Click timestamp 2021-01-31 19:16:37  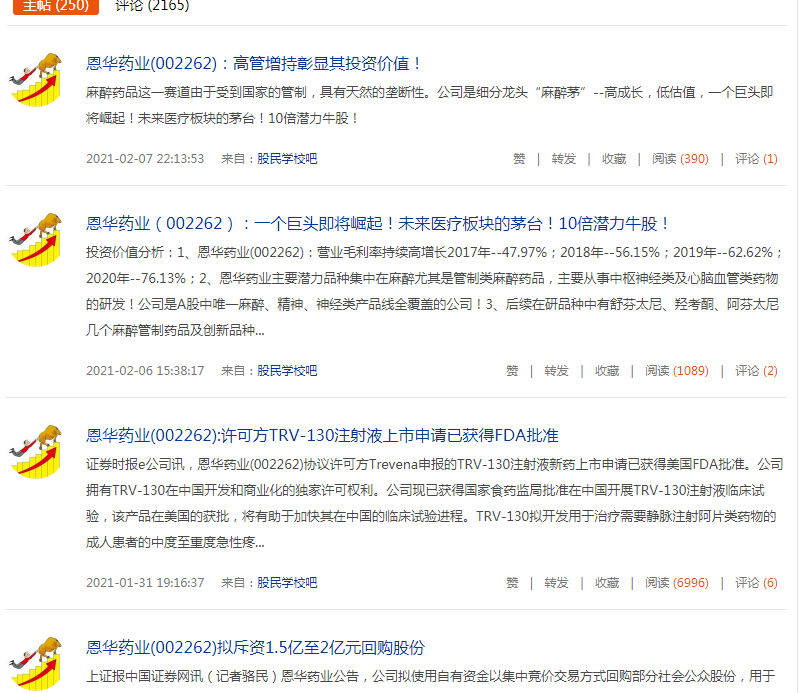[145, 583]
